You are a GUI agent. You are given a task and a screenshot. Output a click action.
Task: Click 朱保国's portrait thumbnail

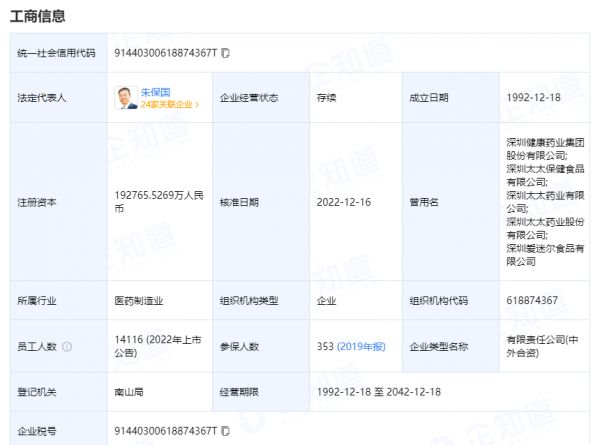(126, 98)
